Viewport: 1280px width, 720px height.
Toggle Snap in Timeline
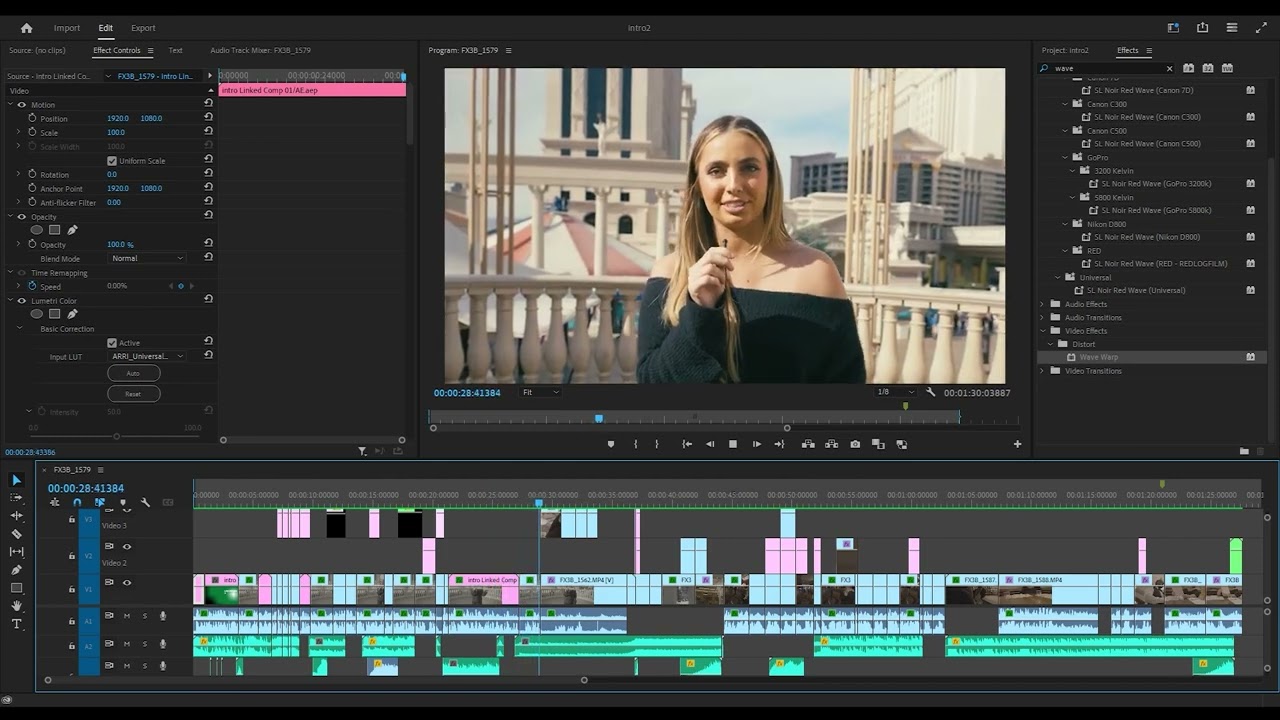coord(77,503)
